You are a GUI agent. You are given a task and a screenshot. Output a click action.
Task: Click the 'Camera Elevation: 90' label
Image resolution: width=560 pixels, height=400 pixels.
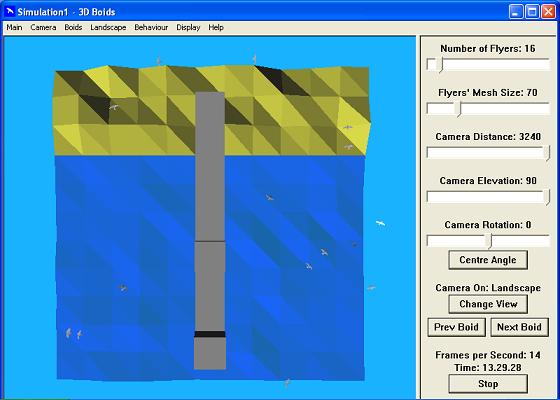(x=488, y=181)
